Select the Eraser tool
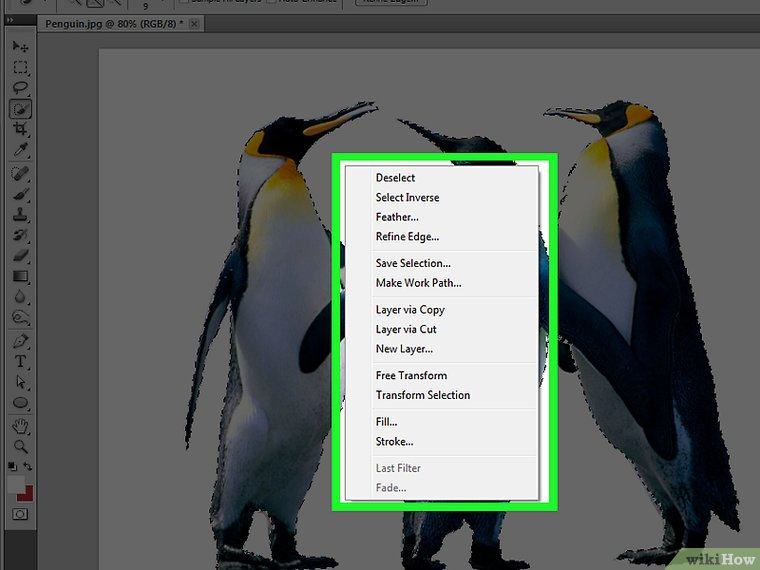Viewport: 760px width, 570px height. click(x=20, y=256)
